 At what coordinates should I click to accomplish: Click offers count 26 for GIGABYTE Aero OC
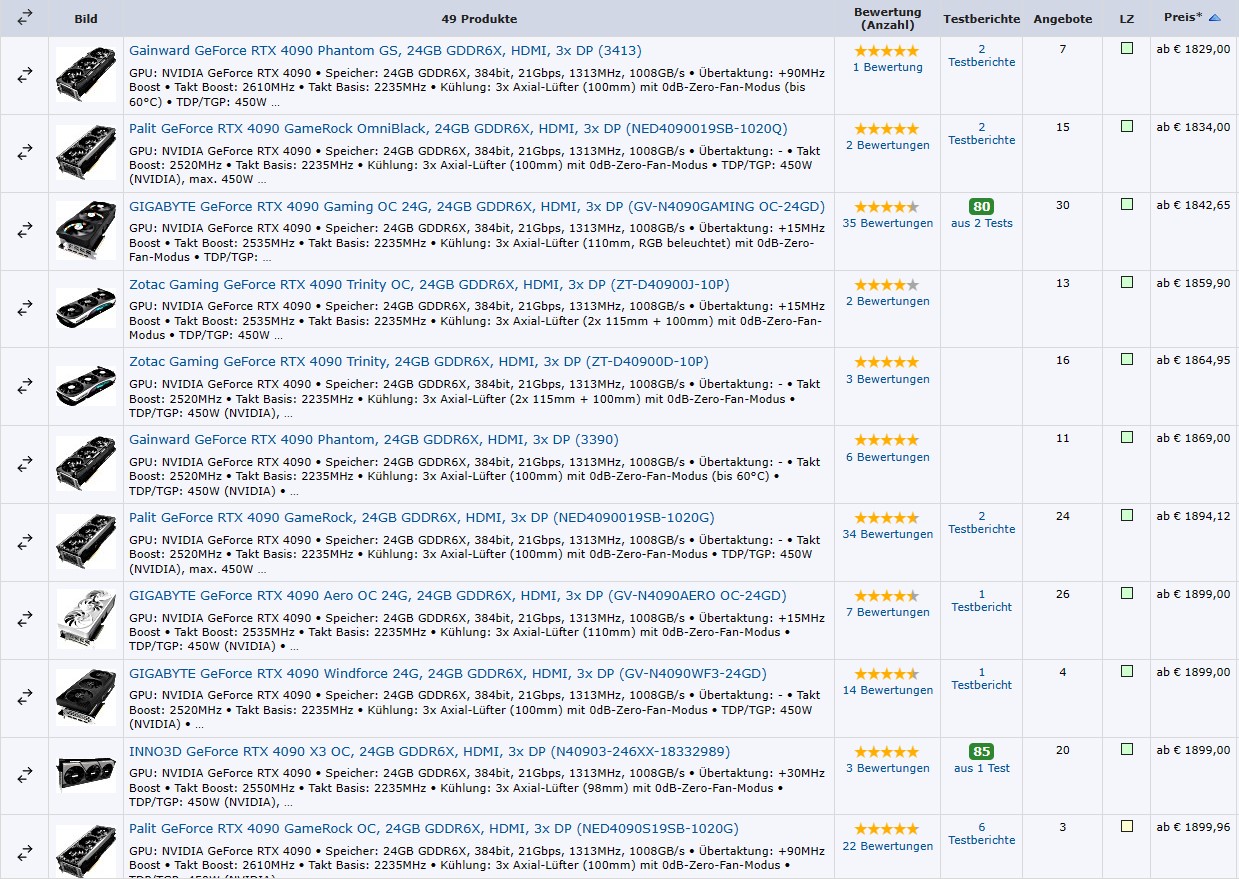(x=1063, y=594)
